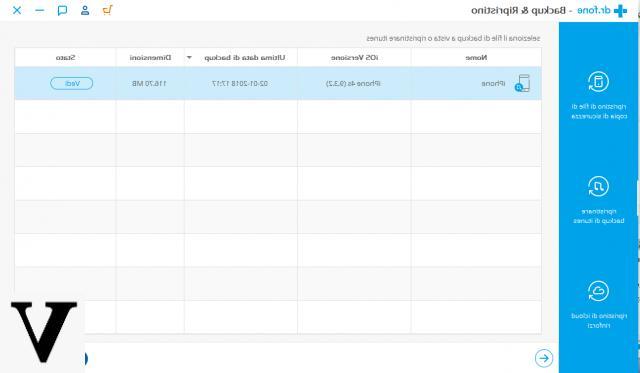640x373 pixels.
Task: Open the iCloud restore cloud icon
Action: pyautogui.click(x=598, y=291)
